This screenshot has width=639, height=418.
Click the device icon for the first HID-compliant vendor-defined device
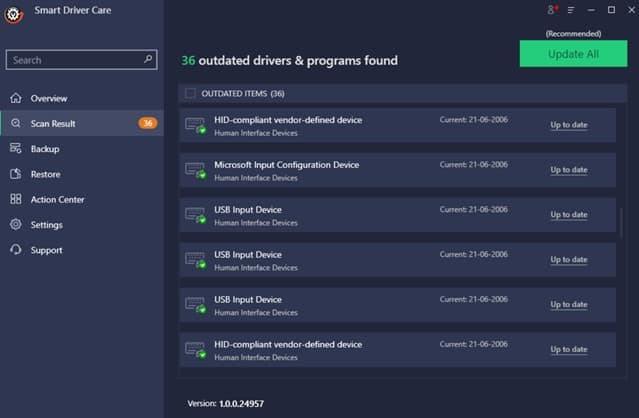tap(196, 125)
